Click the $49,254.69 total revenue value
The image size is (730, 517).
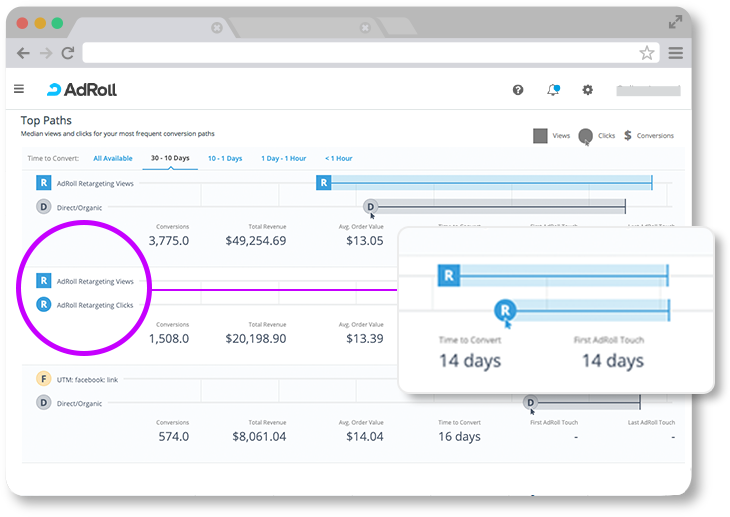click(x=256, y=241)
